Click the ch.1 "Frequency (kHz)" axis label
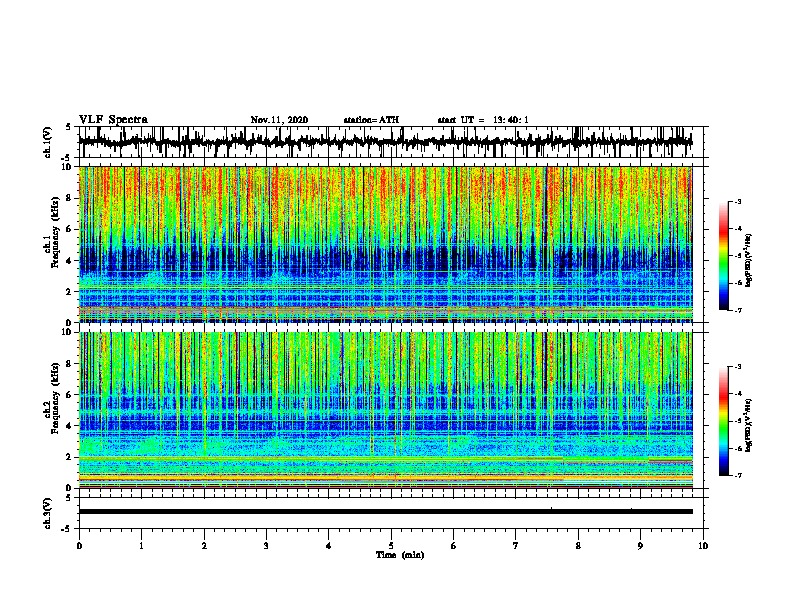The image size is (792, 612). [56, 232]
